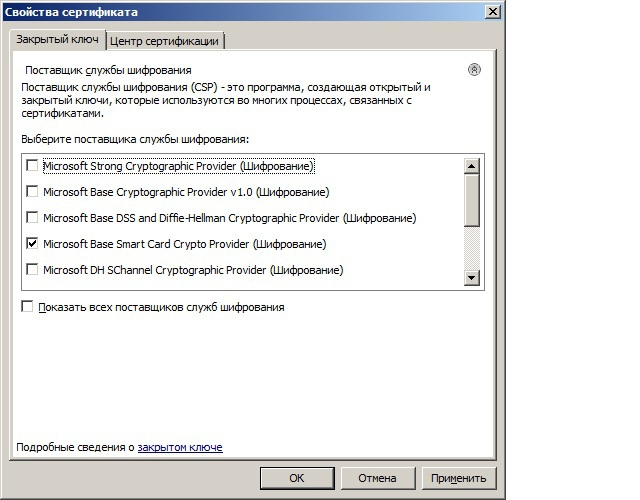
Task: Click the provider list scroll down arrow
Action: coord(473,277)
